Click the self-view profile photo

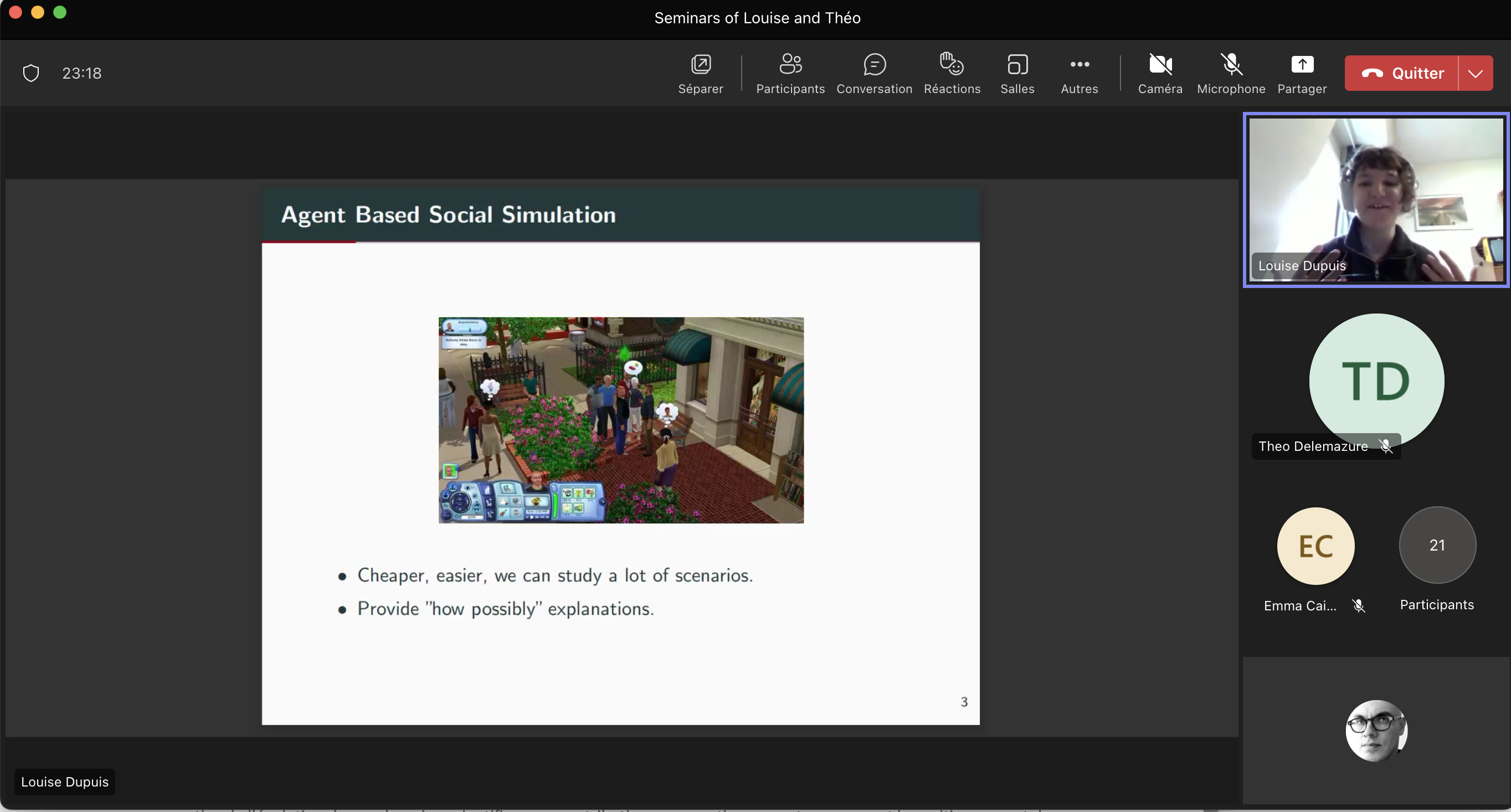click(x=1376, y=731)
